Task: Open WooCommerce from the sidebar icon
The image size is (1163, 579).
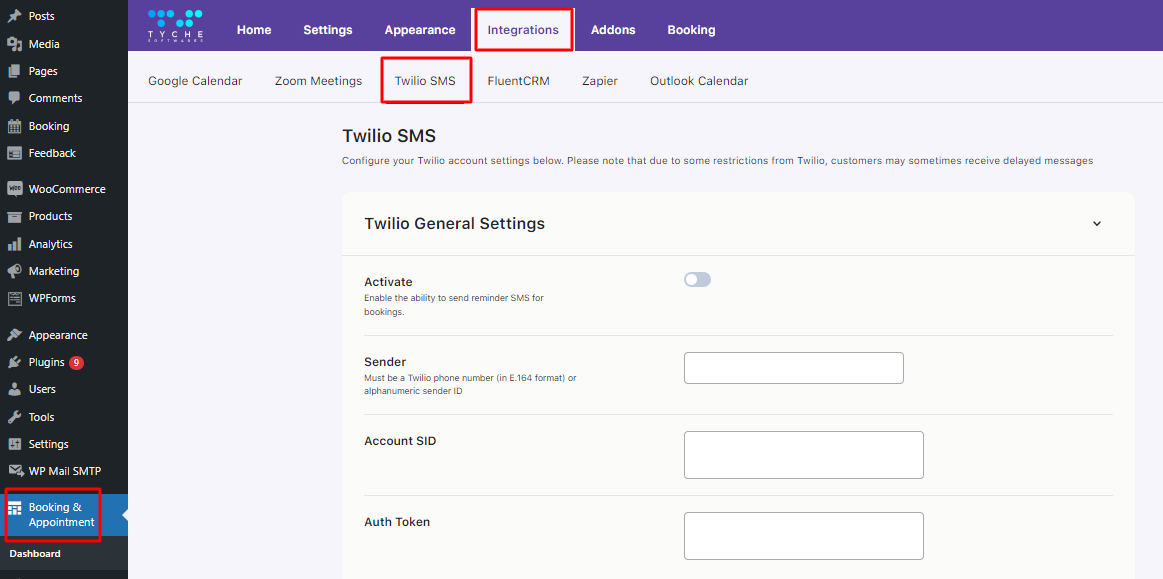Action: pos(15,188)
